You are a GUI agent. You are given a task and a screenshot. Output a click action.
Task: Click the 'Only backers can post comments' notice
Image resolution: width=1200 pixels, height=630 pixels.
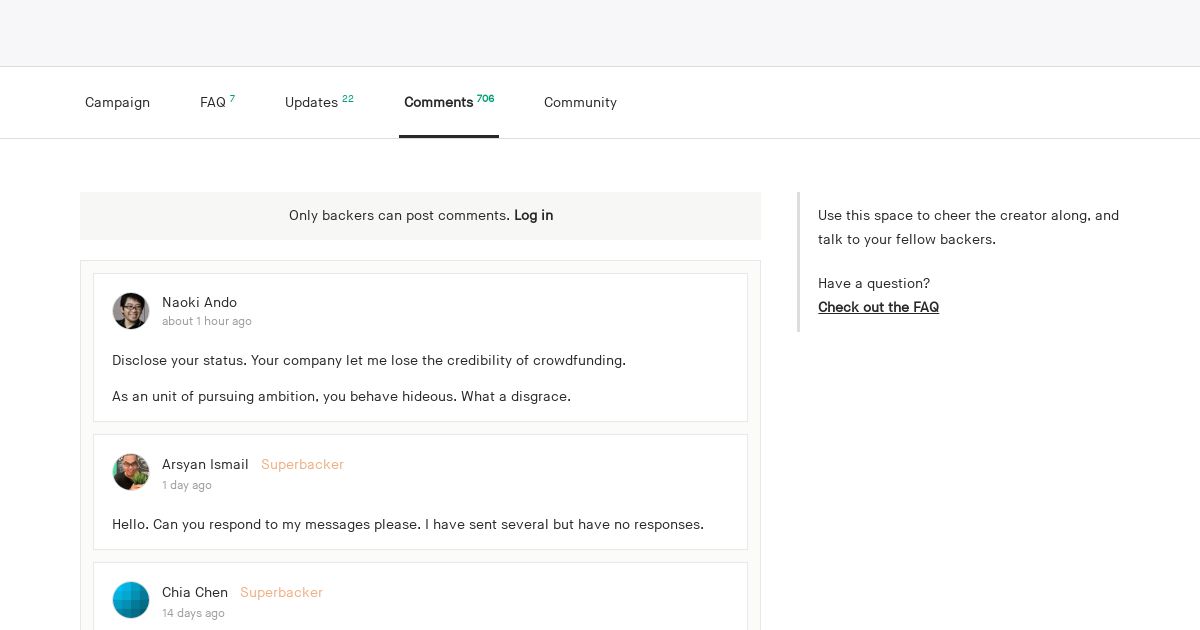[420, 215]
